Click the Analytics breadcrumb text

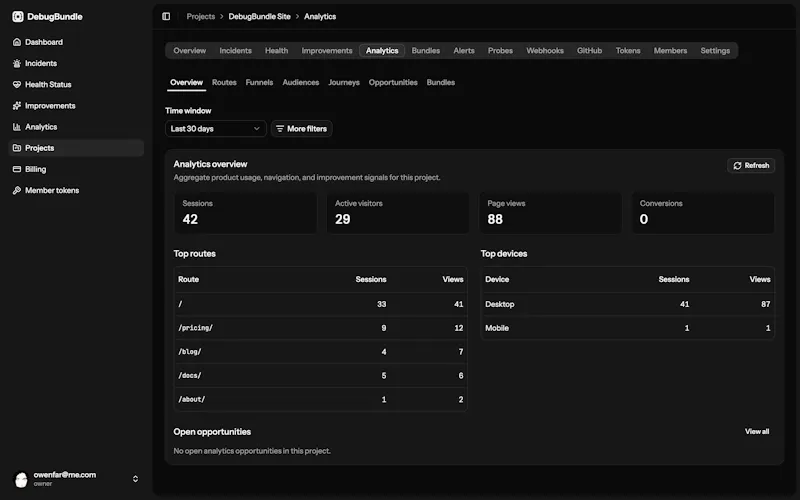320,16
